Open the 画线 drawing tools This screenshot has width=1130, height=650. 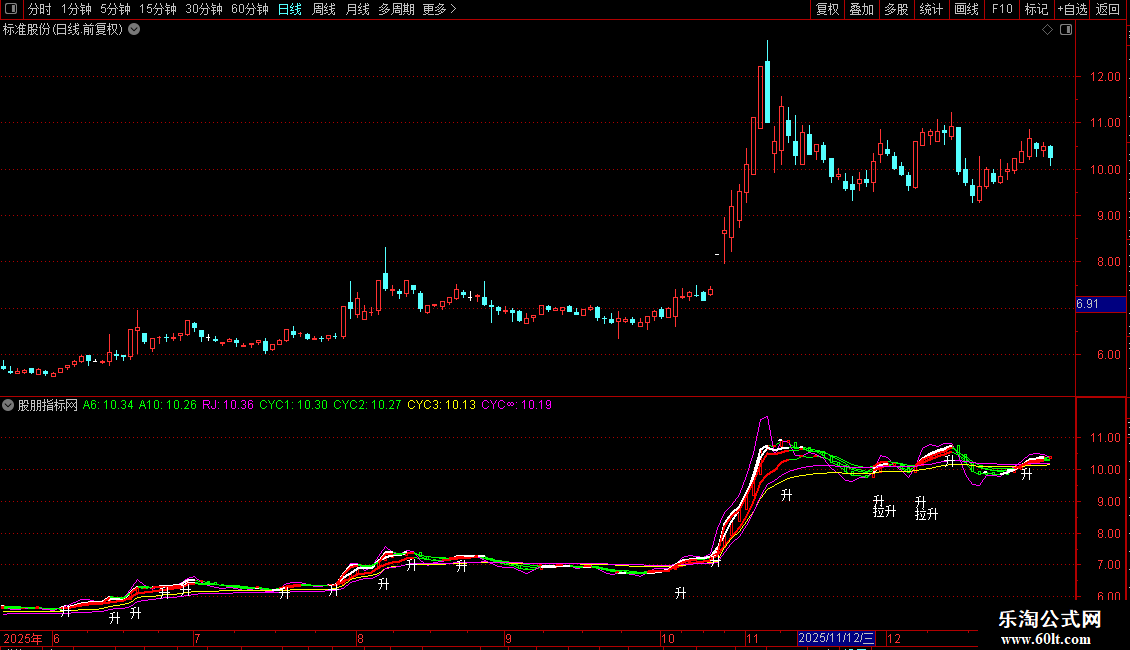pyautogui.click(x=966, y=9)
